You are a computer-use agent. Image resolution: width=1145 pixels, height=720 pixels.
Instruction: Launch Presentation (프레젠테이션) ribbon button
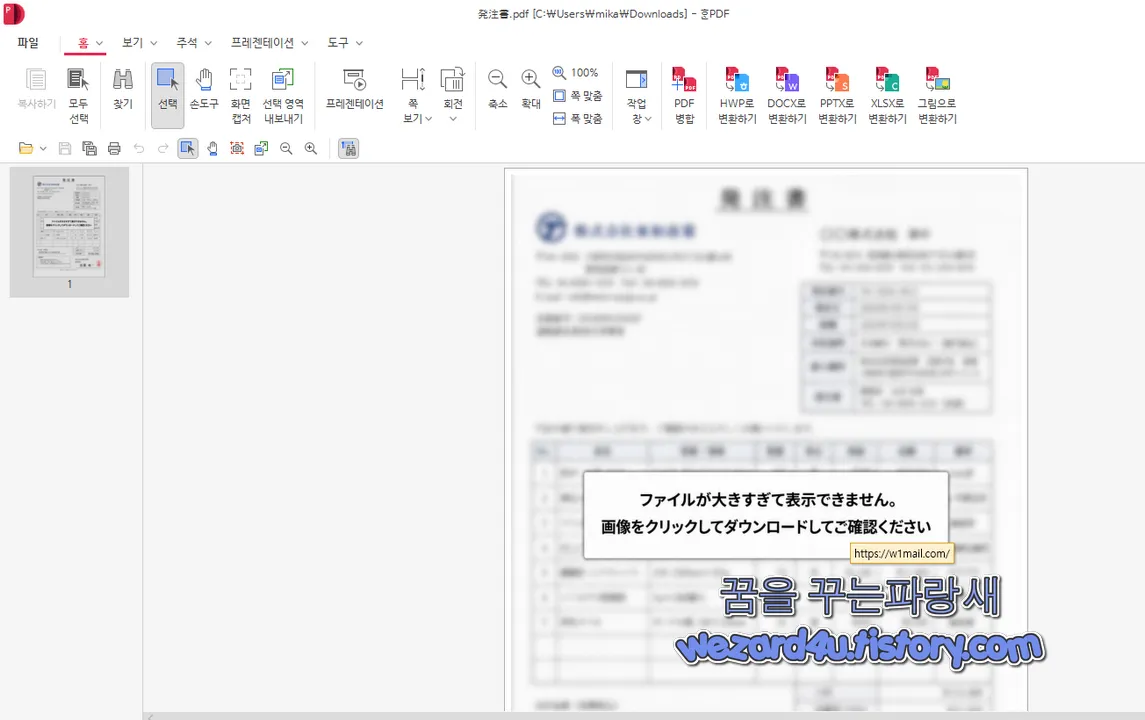click(354, 88)
